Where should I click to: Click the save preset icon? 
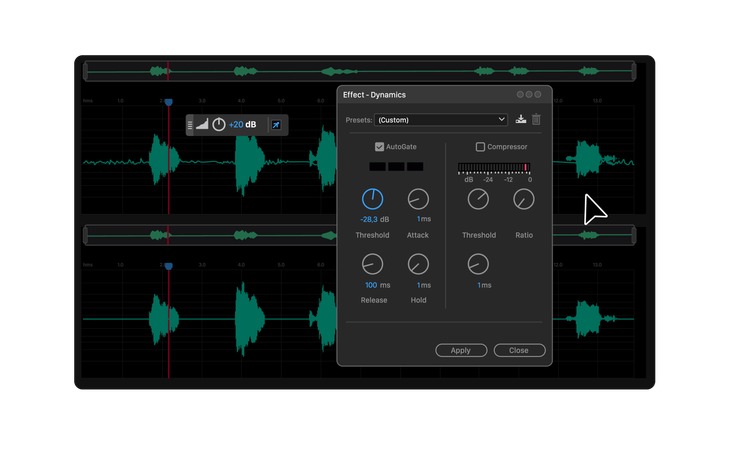(x=521, y=120)
